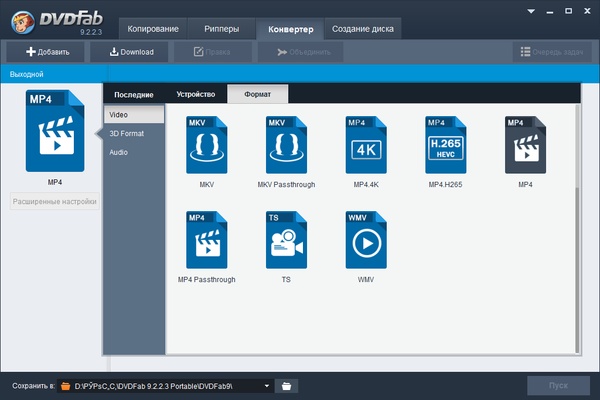Open the browse folder icon next to save path
600x400 pixels.
click(x=285, y=385)
